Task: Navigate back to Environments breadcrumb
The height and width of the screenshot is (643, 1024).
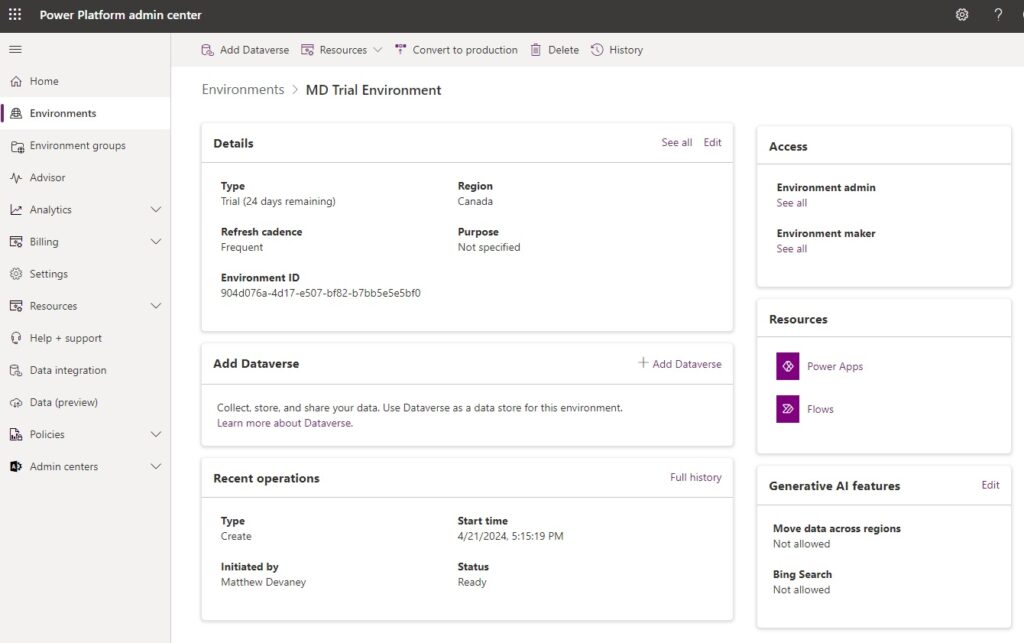Action: (x=243, y=89)
